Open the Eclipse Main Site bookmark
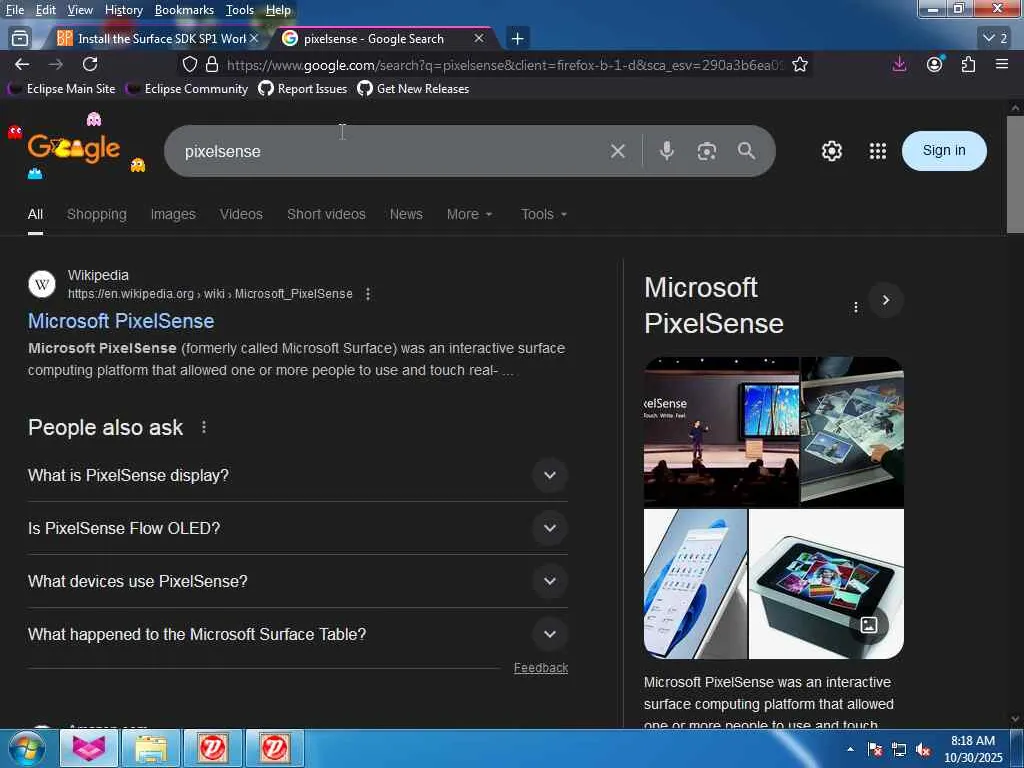The image size is (1024, 768). (62, 89)
